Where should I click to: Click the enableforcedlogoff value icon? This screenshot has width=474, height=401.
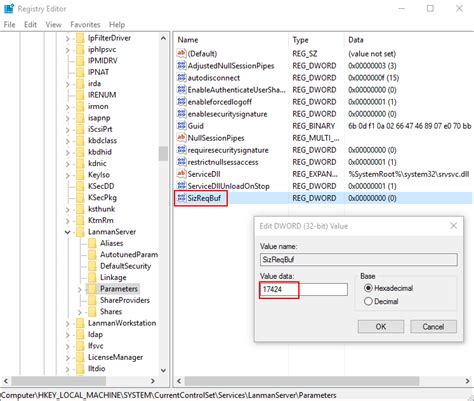[x=181, y=102]
